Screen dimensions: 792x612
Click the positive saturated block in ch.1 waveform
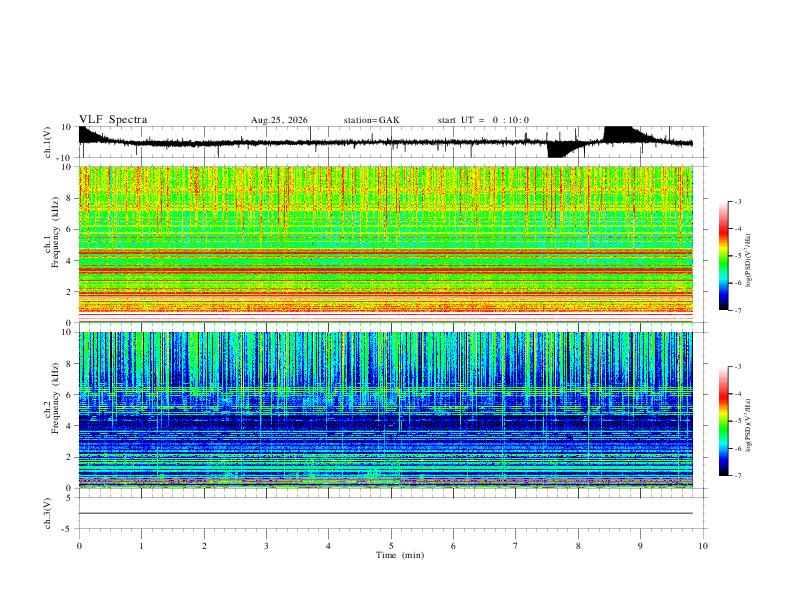click(618, 132)
